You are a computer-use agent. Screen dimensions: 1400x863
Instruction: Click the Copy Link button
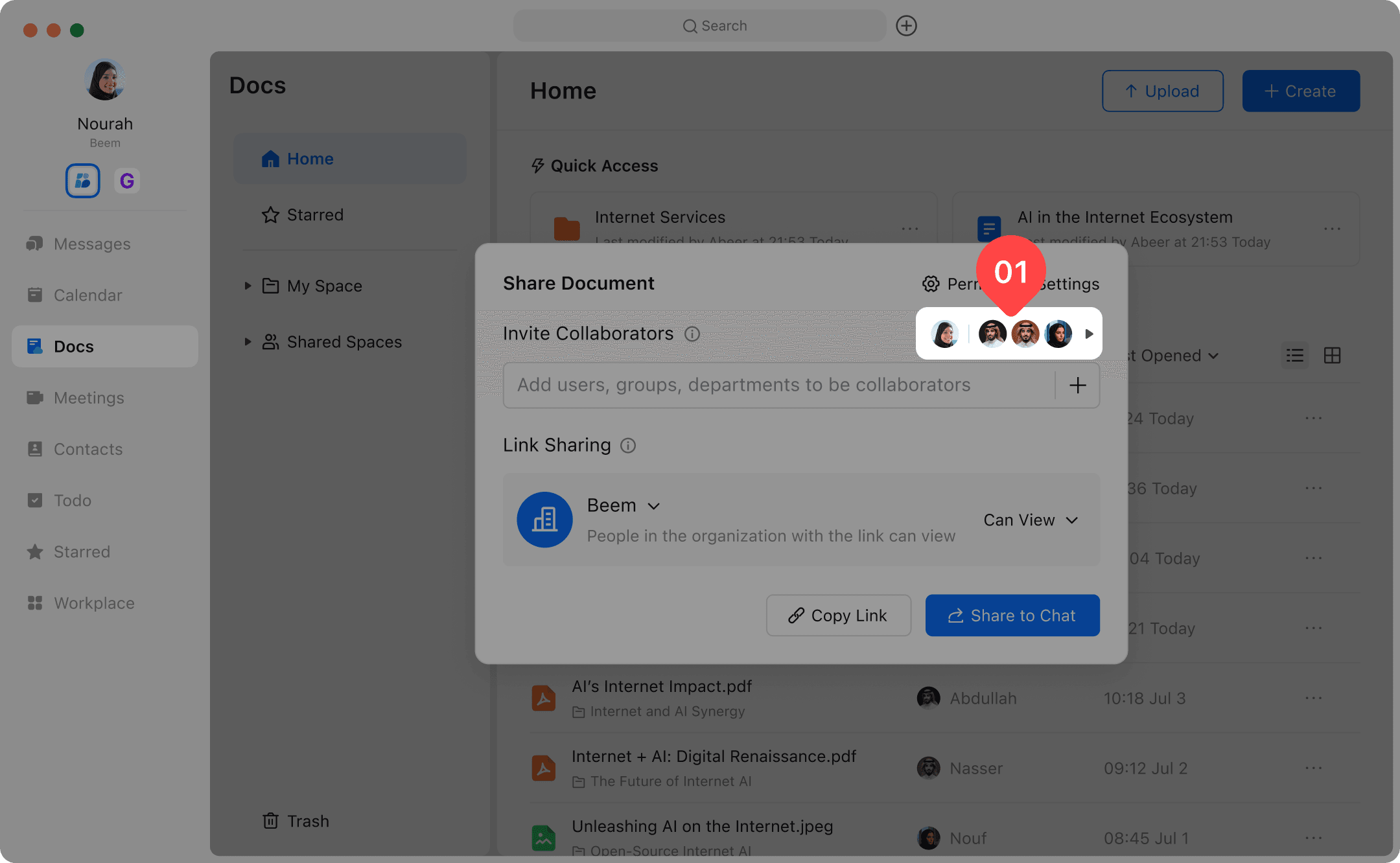tap(838, 616)
